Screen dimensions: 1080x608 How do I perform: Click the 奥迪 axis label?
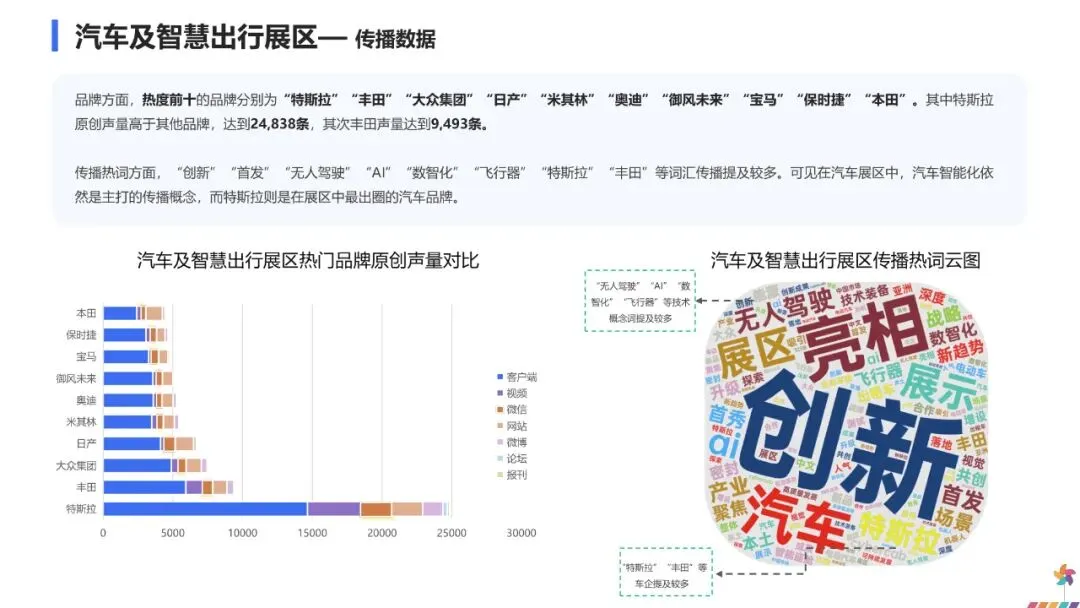click(86, 400)
